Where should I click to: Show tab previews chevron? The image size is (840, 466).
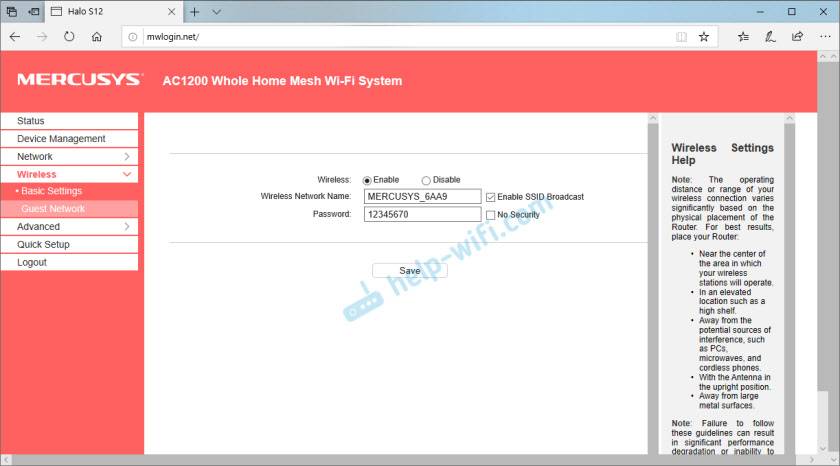216,11
